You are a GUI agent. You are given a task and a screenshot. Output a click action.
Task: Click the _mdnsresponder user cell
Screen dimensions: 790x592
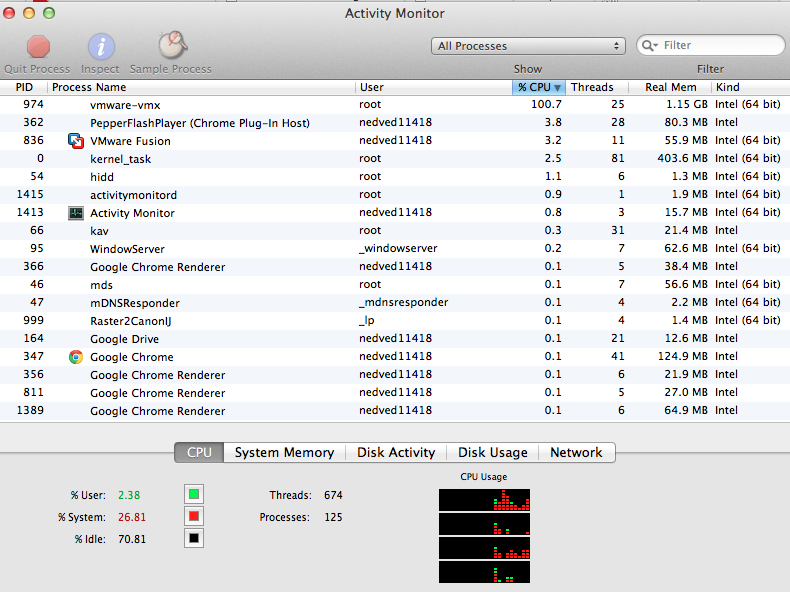coord(404,302)
